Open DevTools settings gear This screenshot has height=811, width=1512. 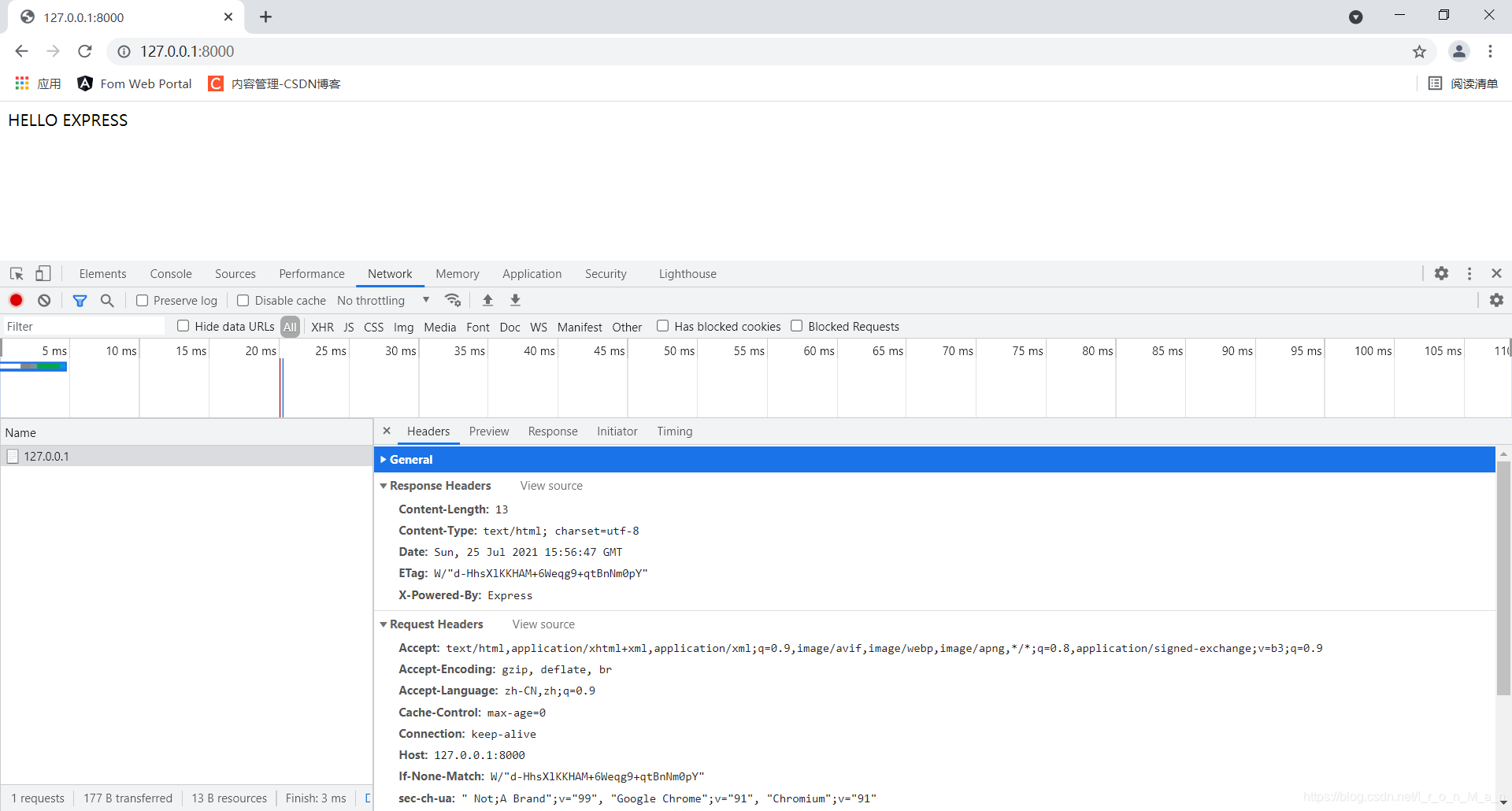[1441, 273]
